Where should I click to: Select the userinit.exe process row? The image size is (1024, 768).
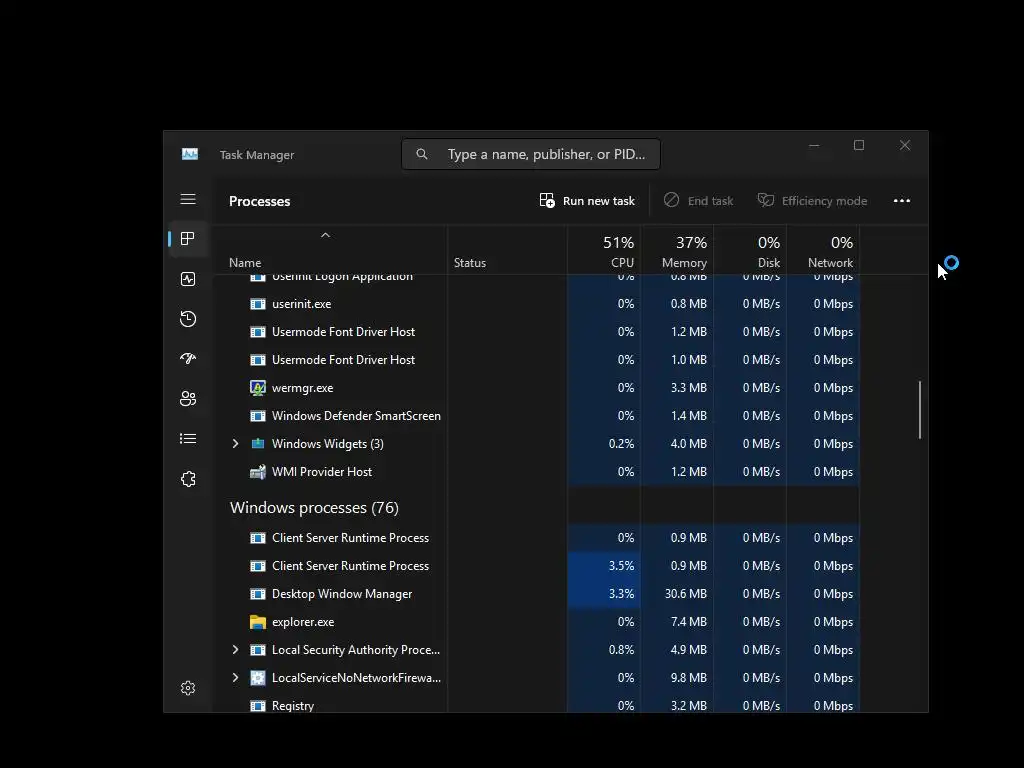point(536,304)
